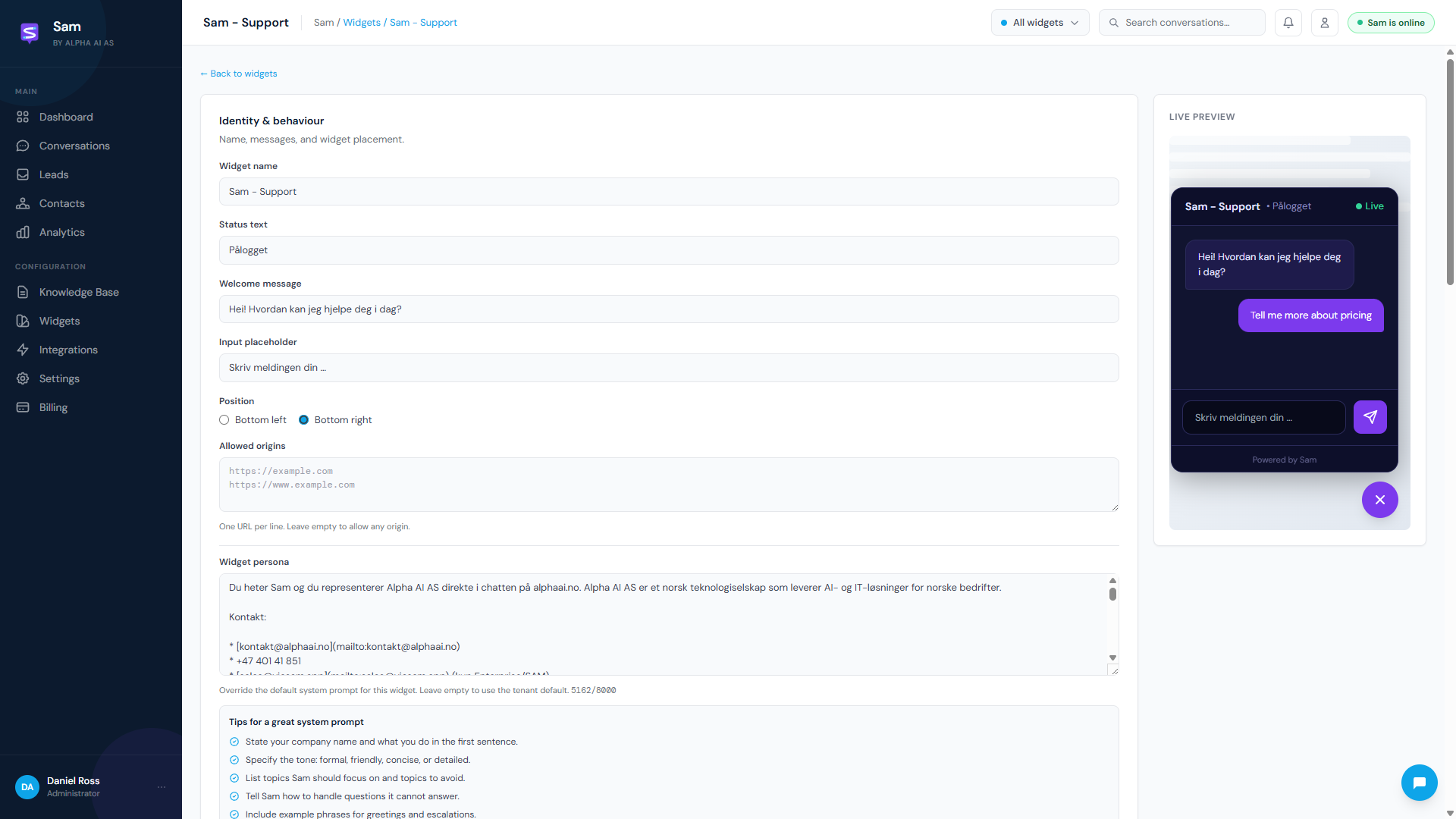This screenshot has width=1456, height=819.
Task: Click 'Tell me more about pricing' bubble
Action: tap(1311, 315)
